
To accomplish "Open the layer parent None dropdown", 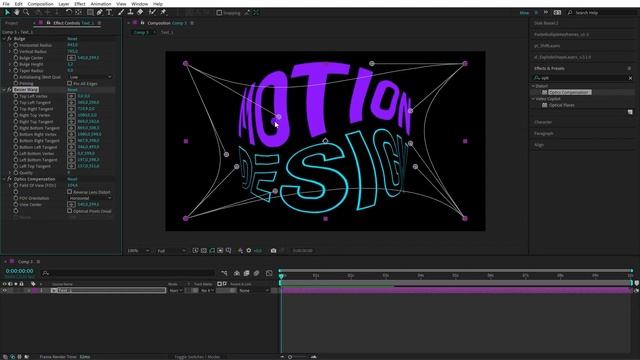I will point(254,291).
